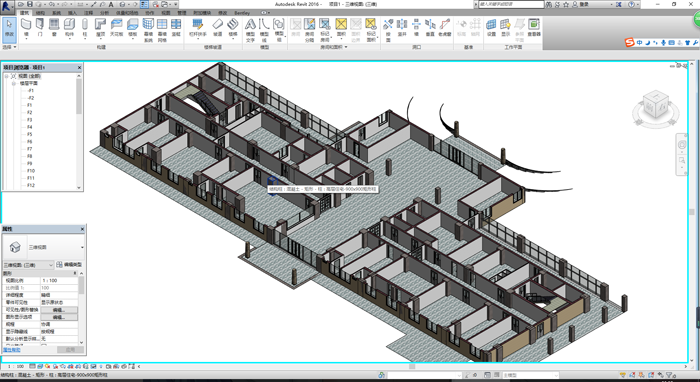Select the Wall (墙) tool

(x=26, y=27)
